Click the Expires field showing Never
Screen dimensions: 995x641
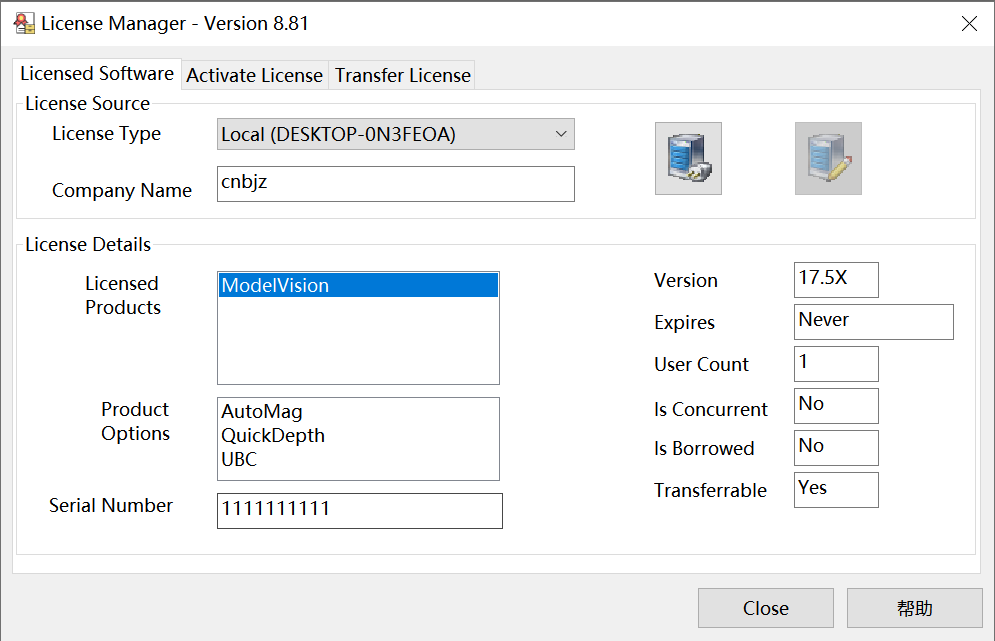coord(874,322)
